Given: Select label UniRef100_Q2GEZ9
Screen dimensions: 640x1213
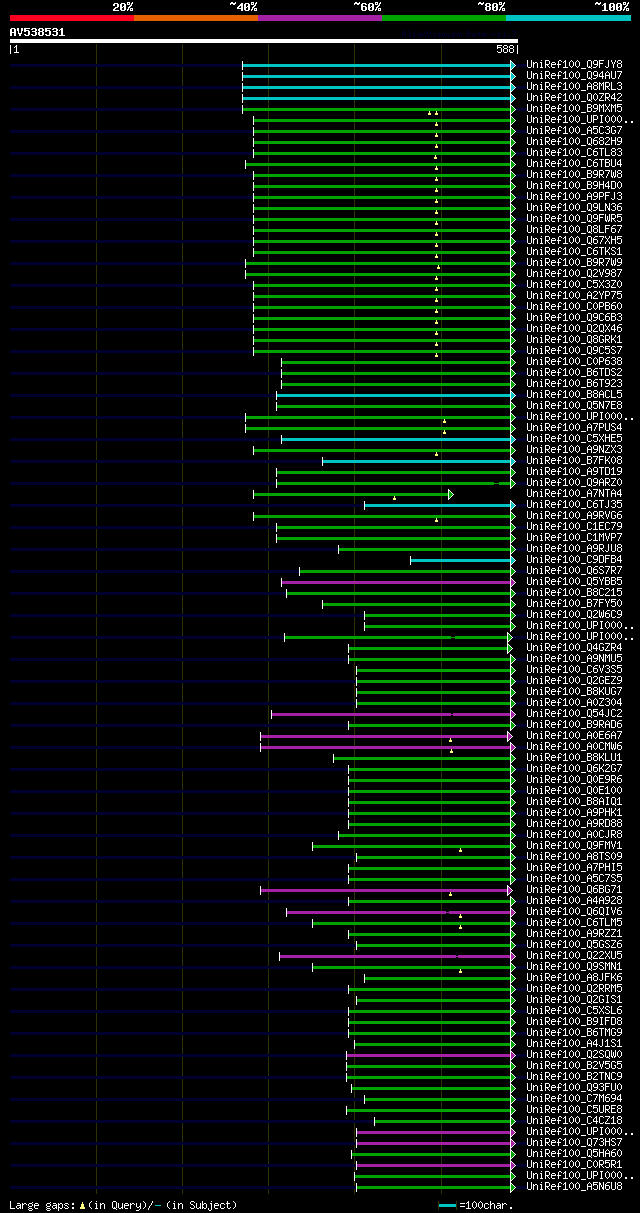Looking at the screenshot, I should click(x=574, y=680).
